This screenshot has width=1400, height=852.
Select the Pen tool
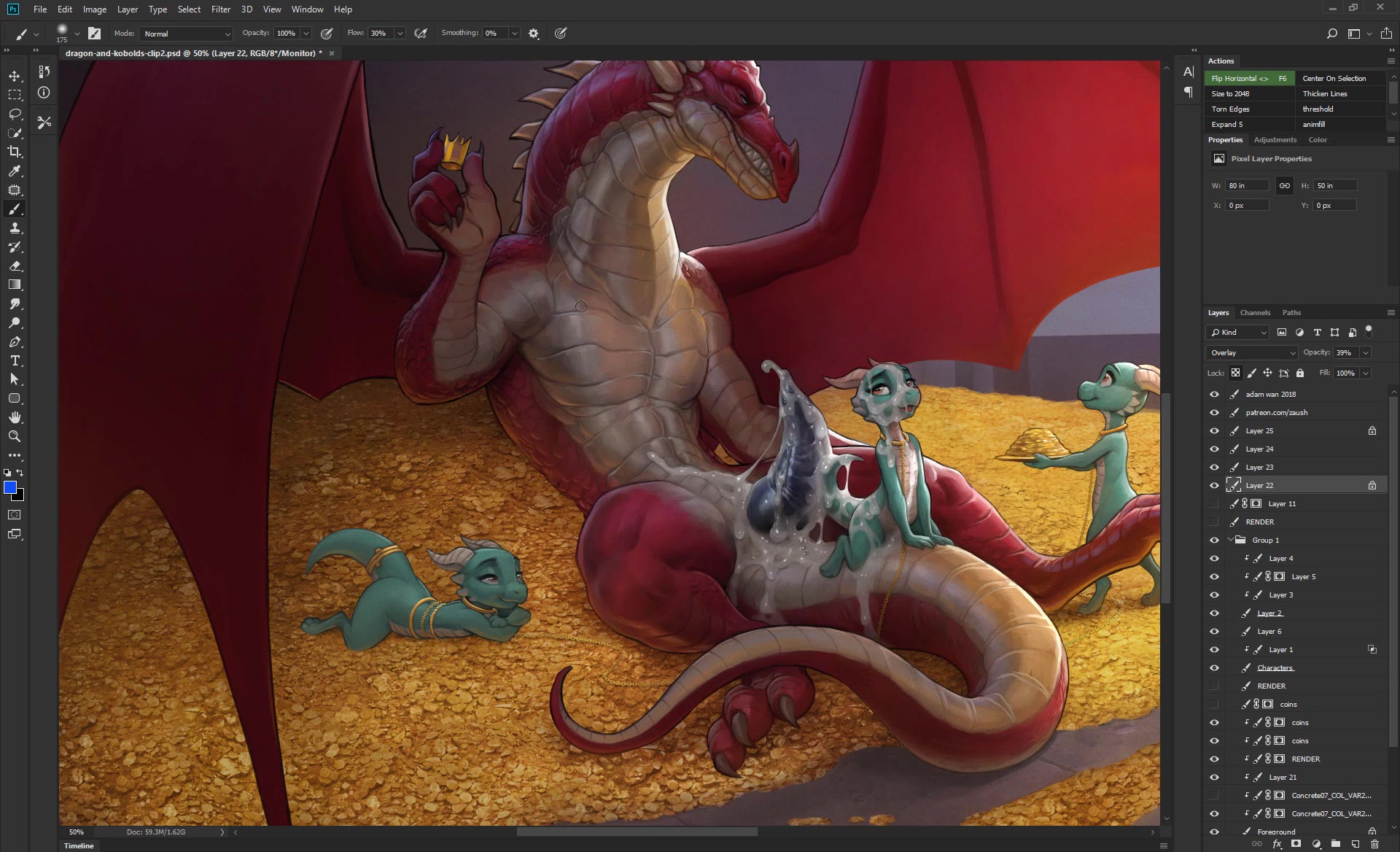coord(15,342)
